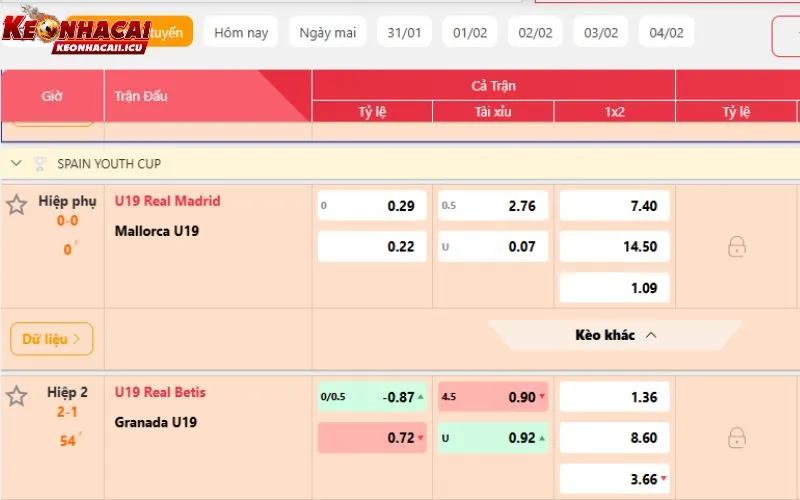Pick handicap odds 0.72 for Granada U19
Viewport: 800px width, 500px height.
pyautogui.click(x=372, y=438)
